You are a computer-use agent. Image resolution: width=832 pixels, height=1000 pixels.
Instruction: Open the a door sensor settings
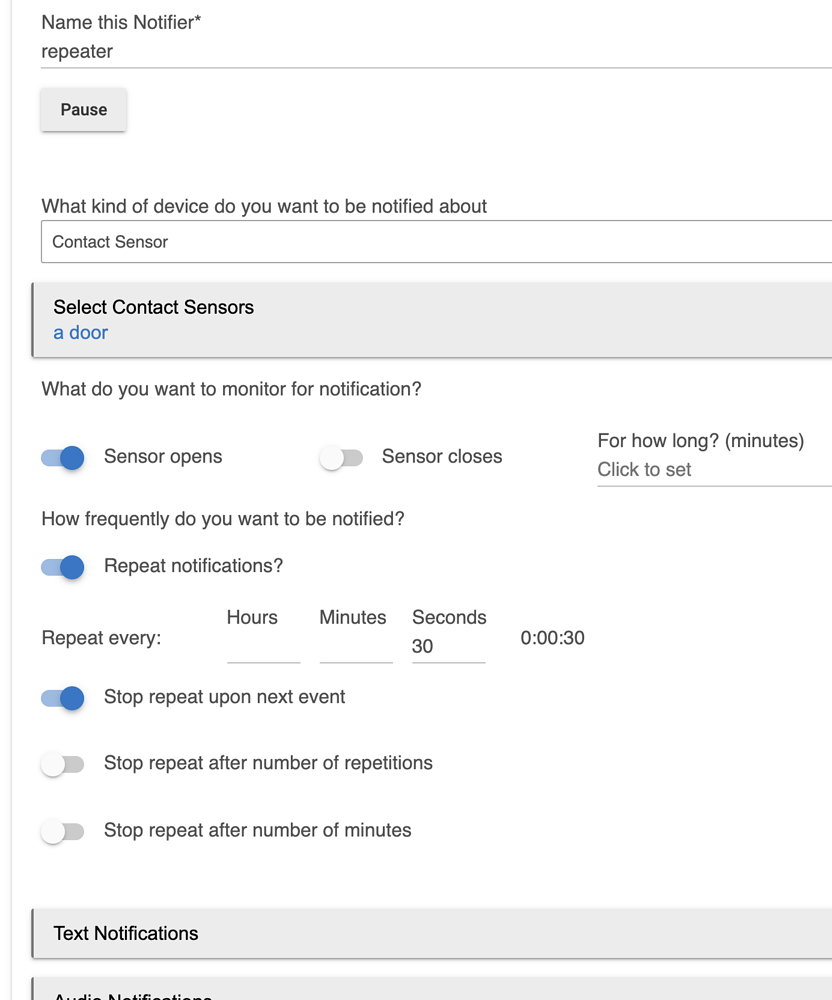80,332
